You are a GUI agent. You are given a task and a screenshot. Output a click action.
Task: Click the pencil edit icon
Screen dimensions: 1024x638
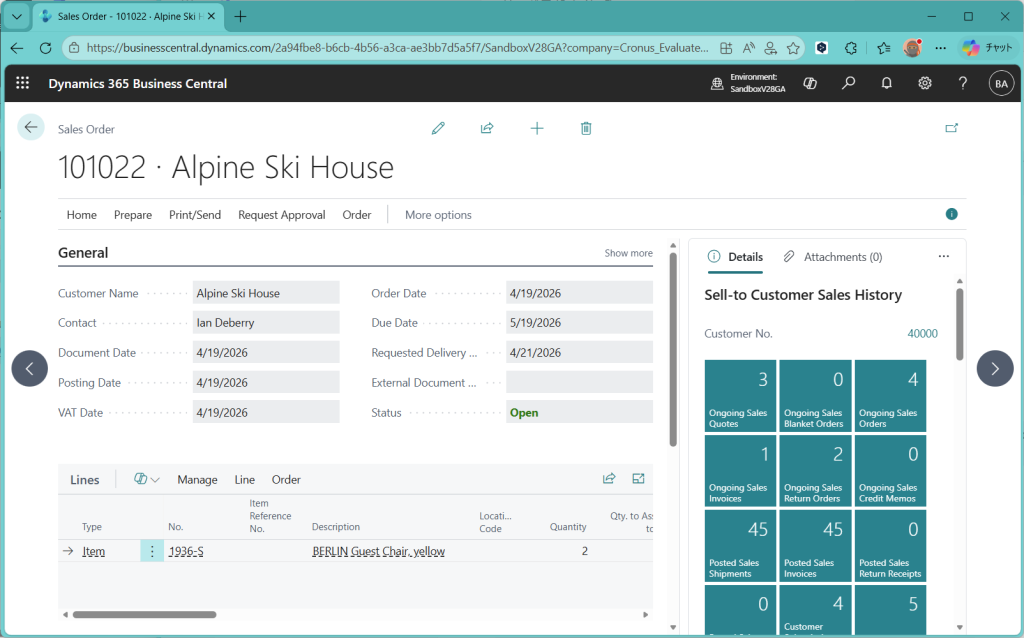(x=438, y=128)
